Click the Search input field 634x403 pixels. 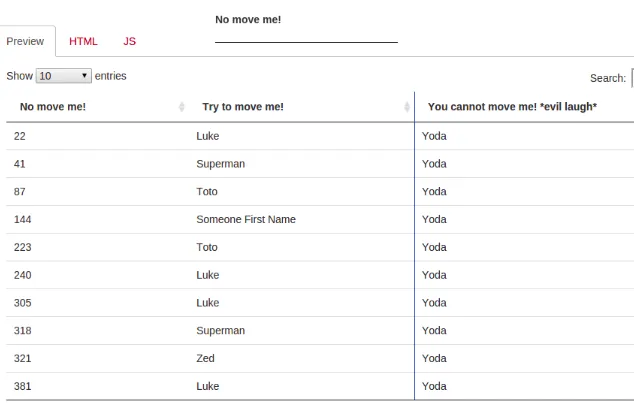coord(631,78)
